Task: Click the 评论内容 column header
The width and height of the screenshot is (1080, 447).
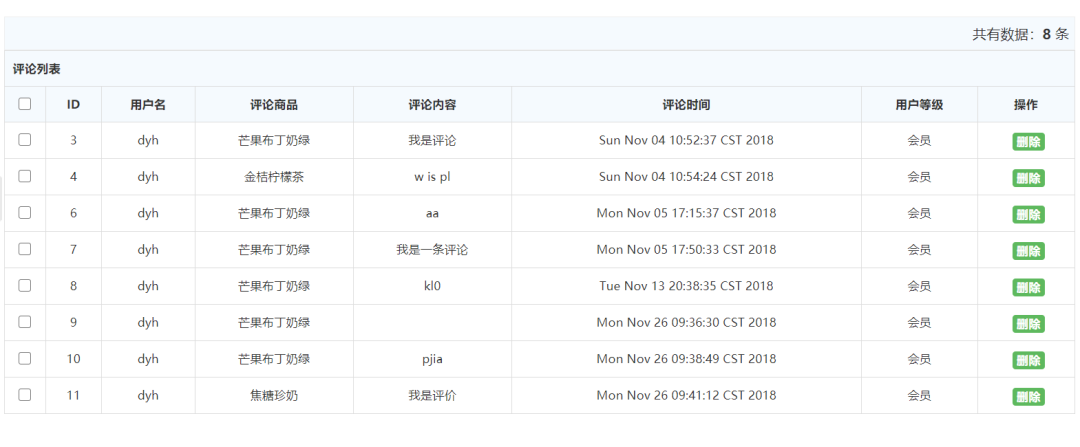Action: [x=433, y=105]
